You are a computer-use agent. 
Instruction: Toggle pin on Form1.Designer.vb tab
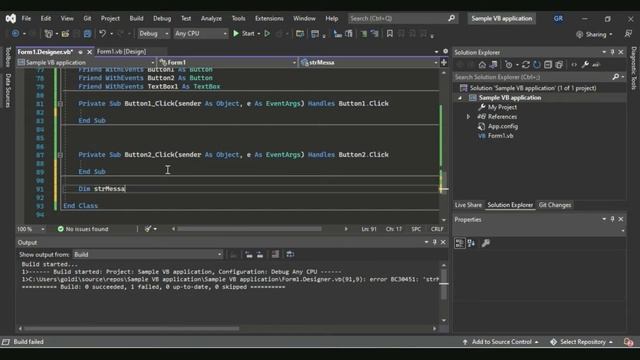(80, 52)
